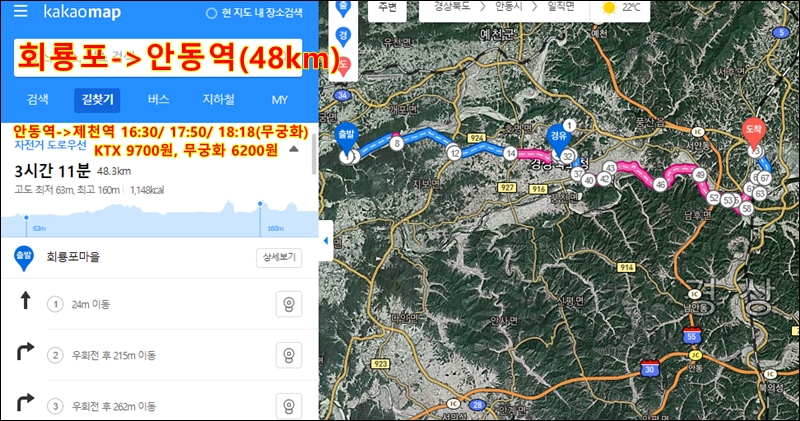Screen dimensions: 800x421
Task: Click right-turn arrow icon for 262m step
Action: click(x=26, y=402)
